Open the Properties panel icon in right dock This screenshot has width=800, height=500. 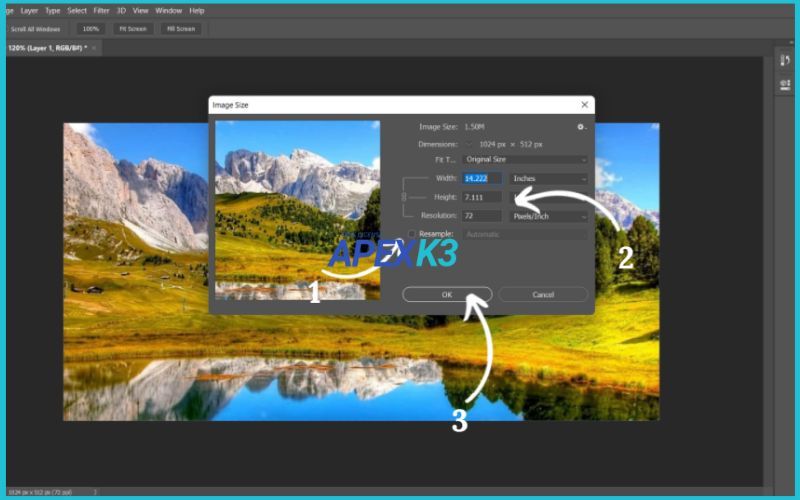click(x=785, y=82)
